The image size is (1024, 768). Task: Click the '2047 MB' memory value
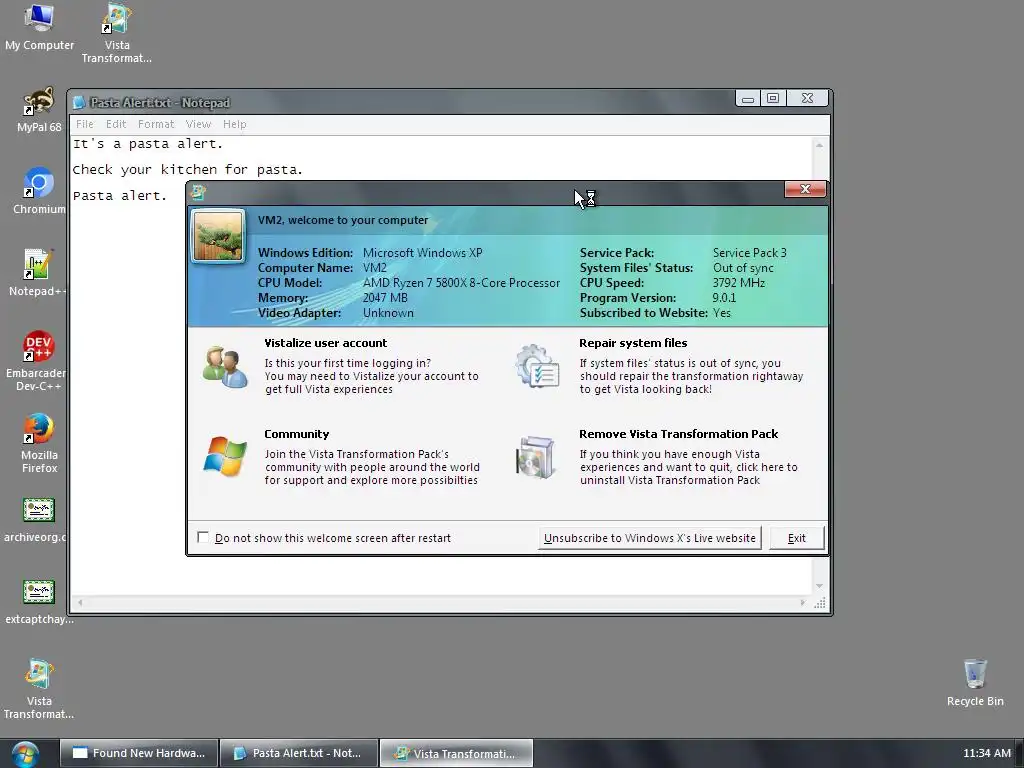coord(385,298)
